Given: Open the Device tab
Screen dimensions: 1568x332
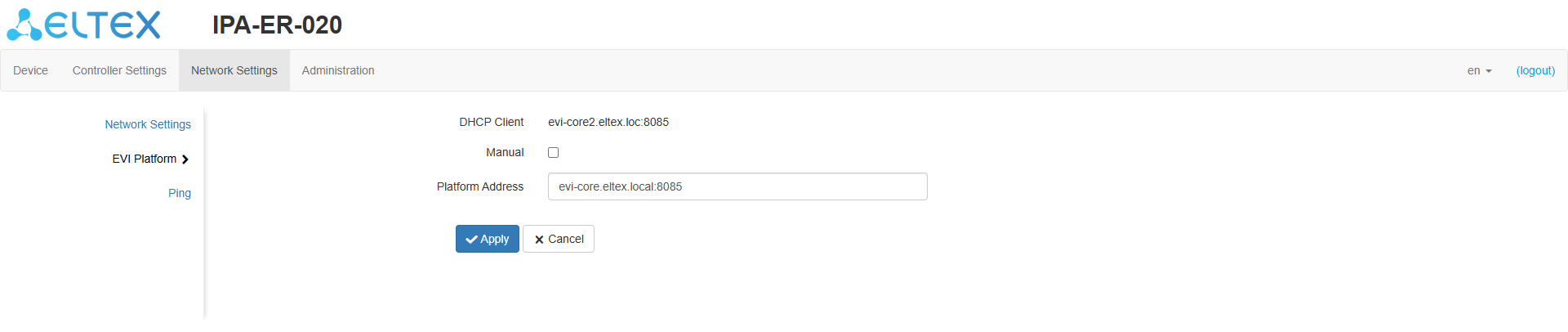Looking at the screenshot, I should click(x=30, y=71).
